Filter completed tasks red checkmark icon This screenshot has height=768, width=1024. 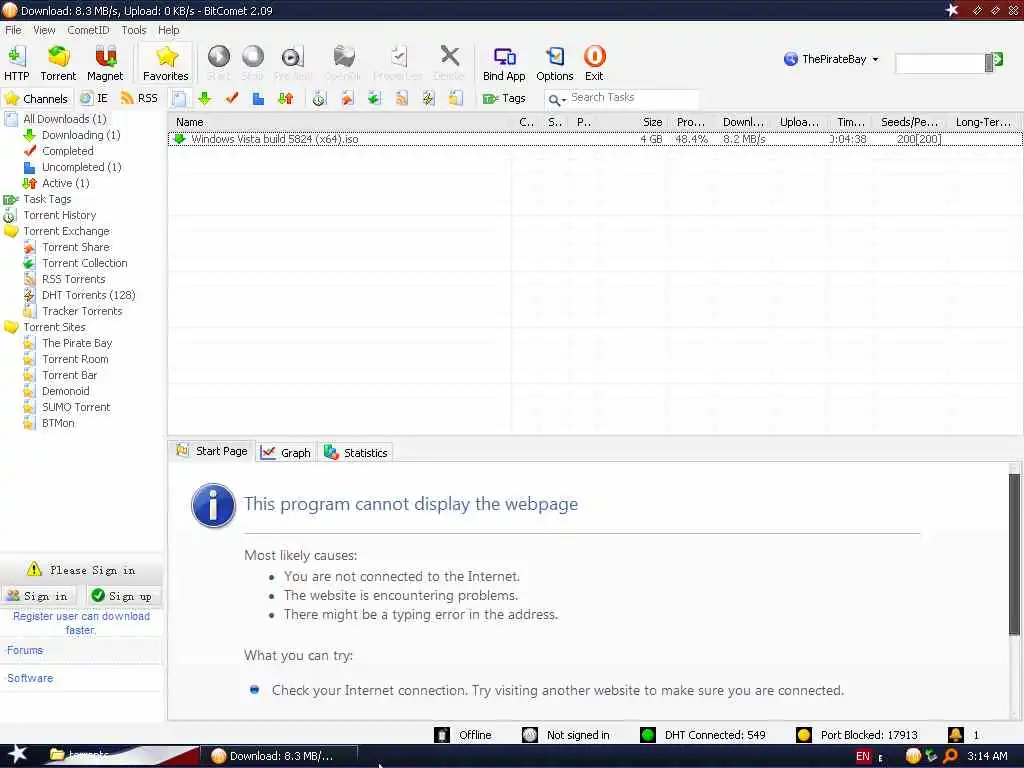[232, 99]
